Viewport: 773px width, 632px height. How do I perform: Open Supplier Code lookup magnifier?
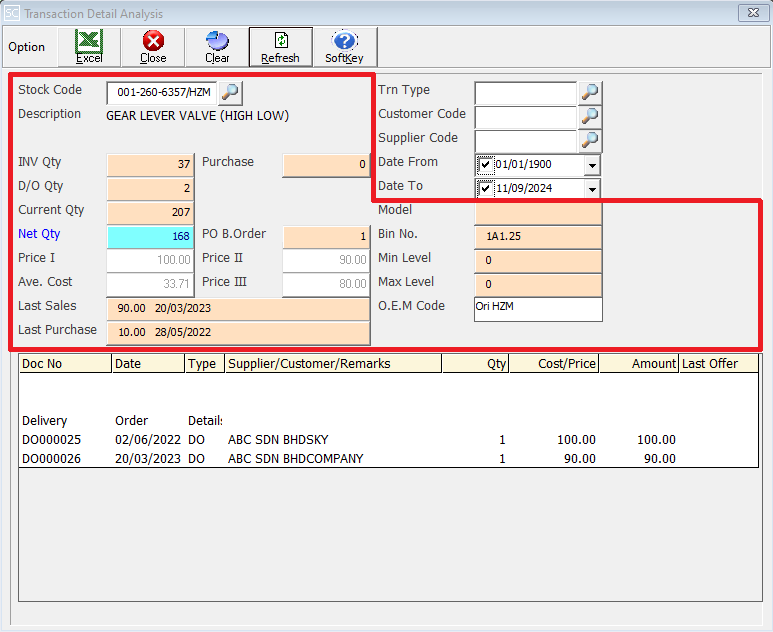pyautogui.click(x=590, y=140)
